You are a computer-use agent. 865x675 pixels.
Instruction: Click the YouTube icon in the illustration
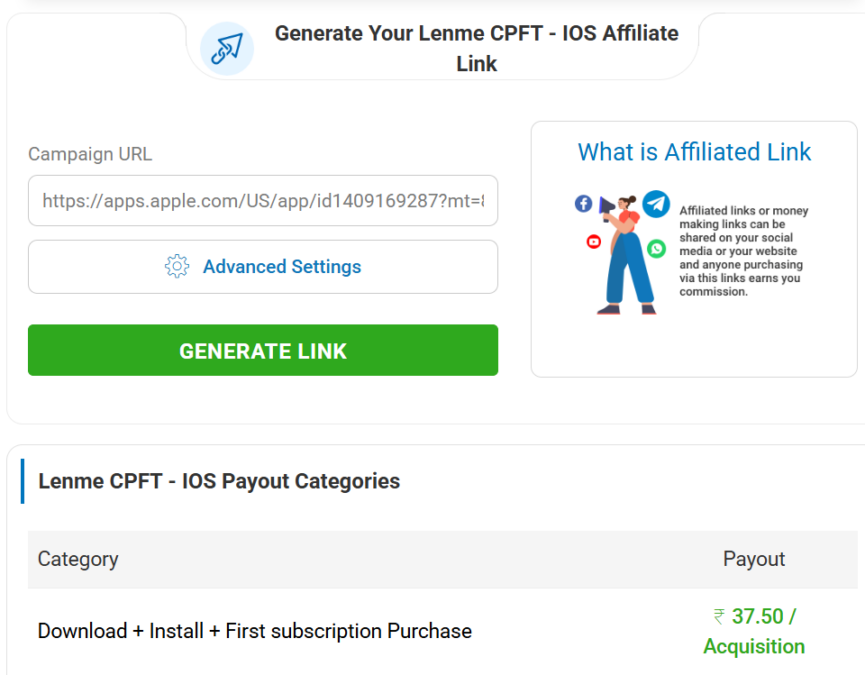point(594,241)
